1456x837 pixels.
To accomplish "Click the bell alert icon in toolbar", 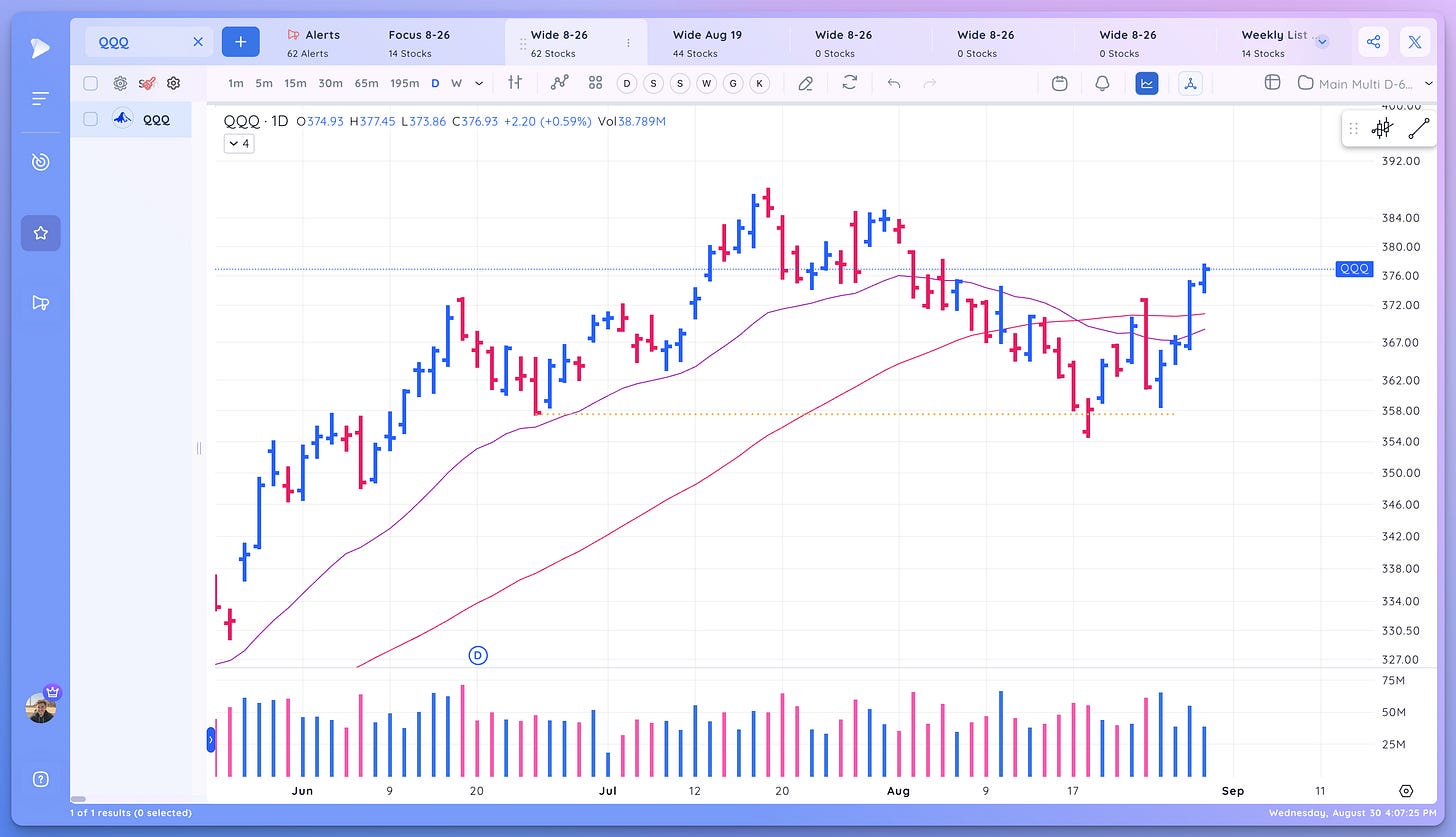I will [x=1102, y=83].
